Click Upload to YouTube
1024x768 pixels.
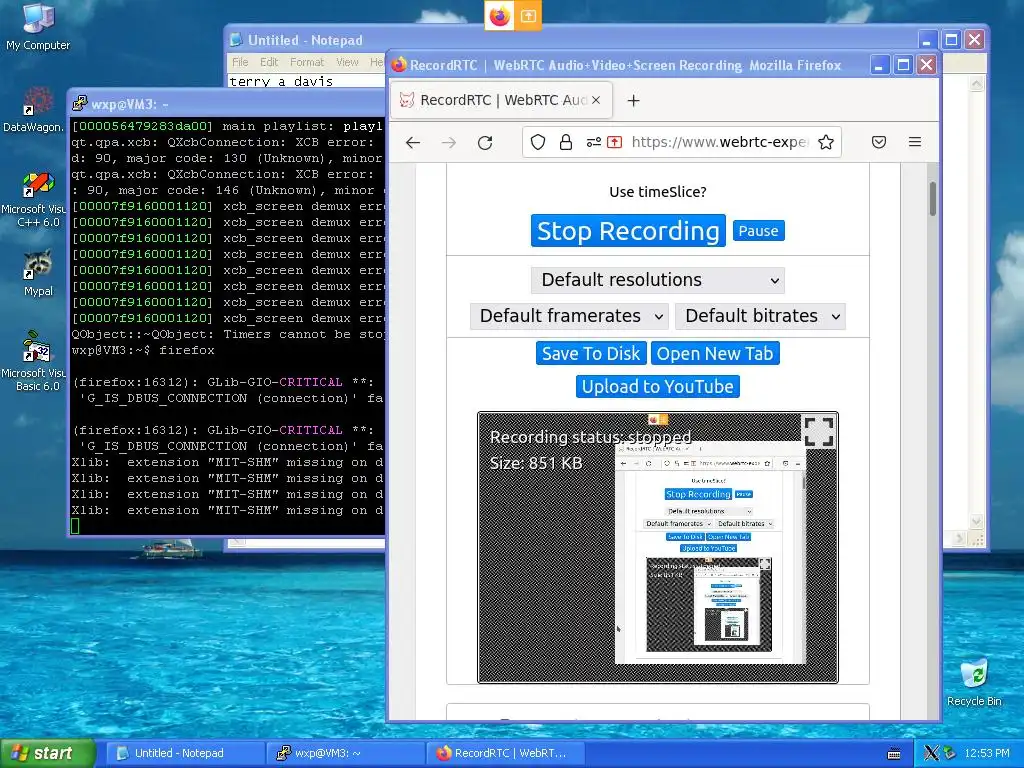(x=658, y=386)
